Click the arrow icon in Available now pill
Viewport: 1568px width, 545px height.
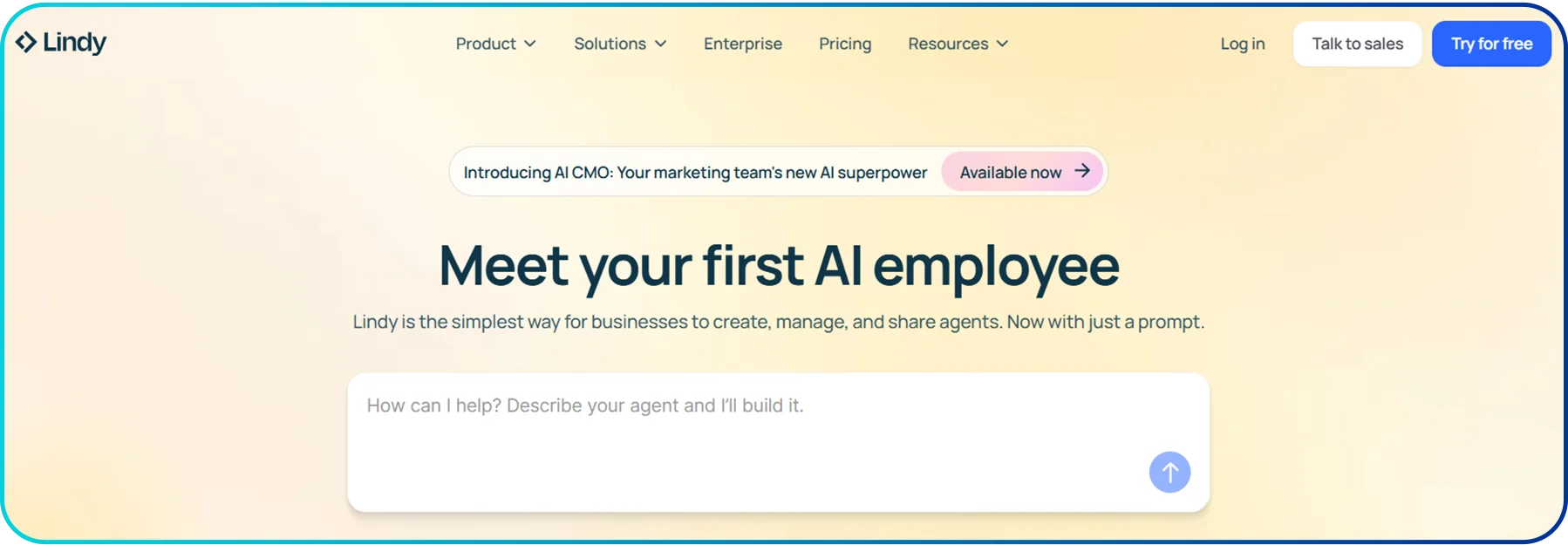[1081, 172]
